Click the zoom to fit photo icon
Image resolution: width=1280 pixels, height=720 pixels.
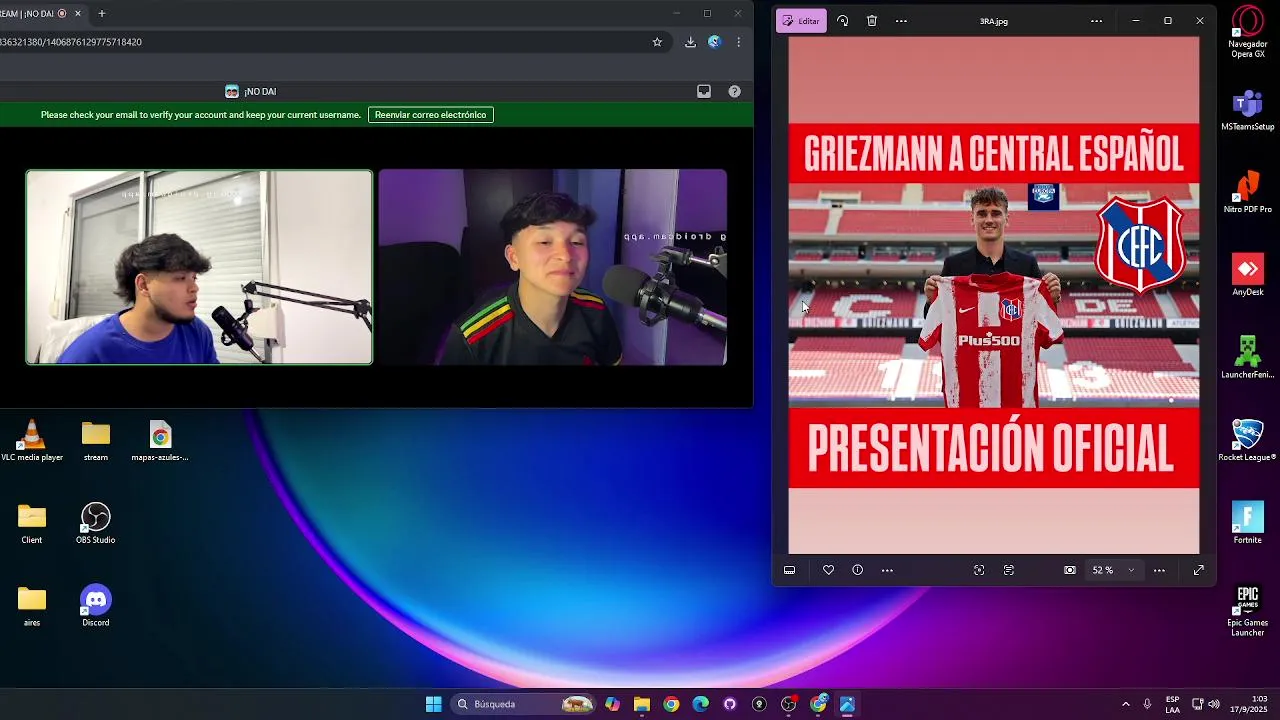click(1070, 570)
